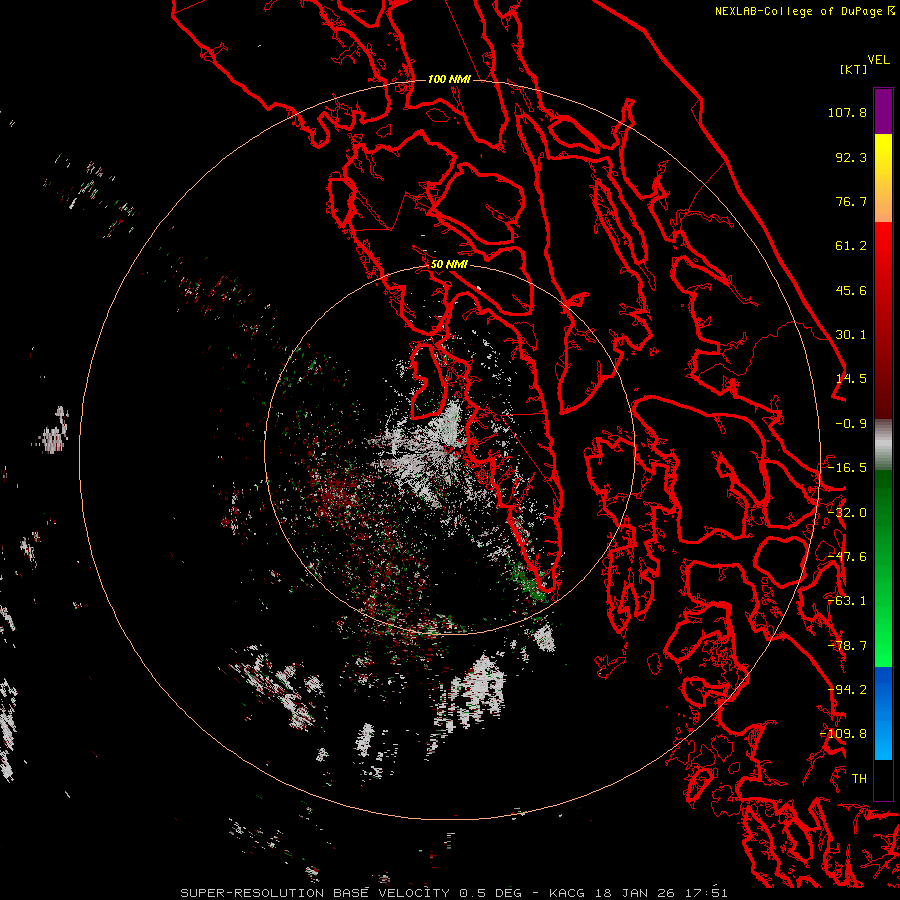Viewport: 900px width, 900px height.
Task: Click the 50 NMI range ring label
Action: point(449,264)
